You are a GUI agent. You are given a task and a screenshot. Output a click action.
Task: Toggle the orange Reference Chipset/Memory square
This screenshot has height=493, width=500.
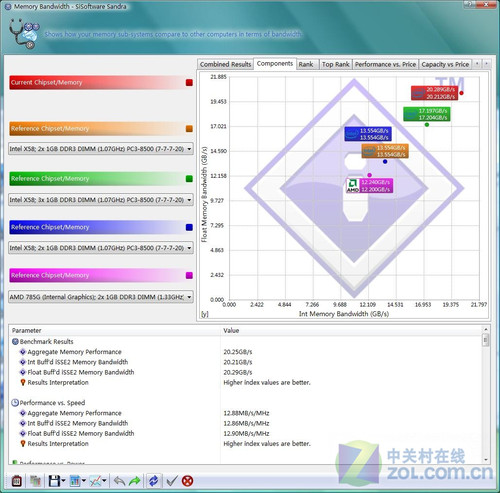[x=189, y=129]
